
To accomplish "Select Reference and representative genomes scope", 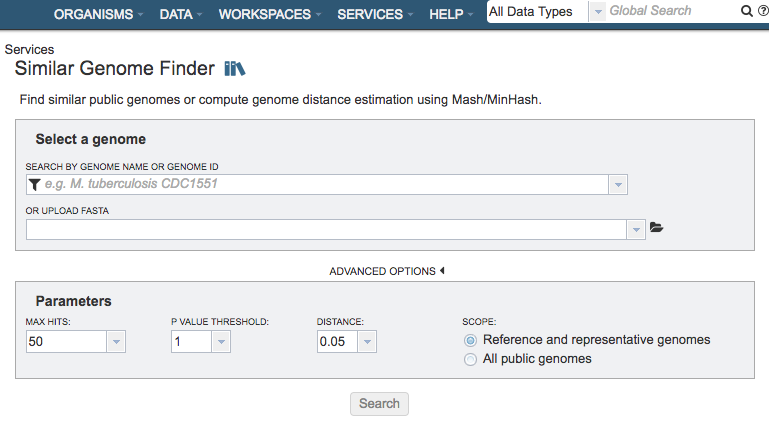I will pyautogui.click(x=470, y=340).
